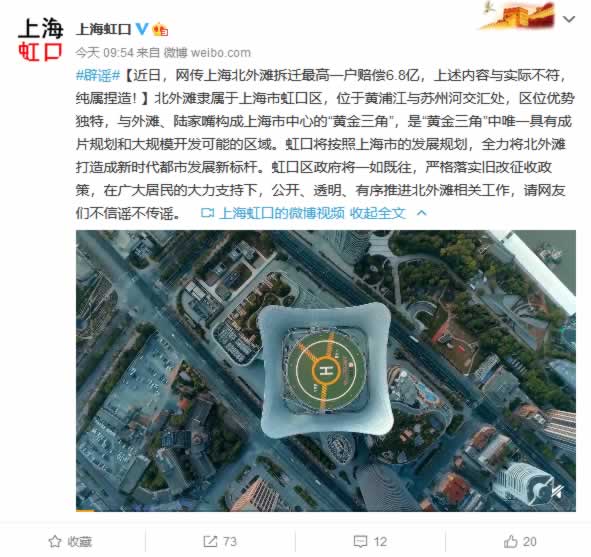
Task: Toggle 收藏 favorite star
Action: [x=70, y=542]
